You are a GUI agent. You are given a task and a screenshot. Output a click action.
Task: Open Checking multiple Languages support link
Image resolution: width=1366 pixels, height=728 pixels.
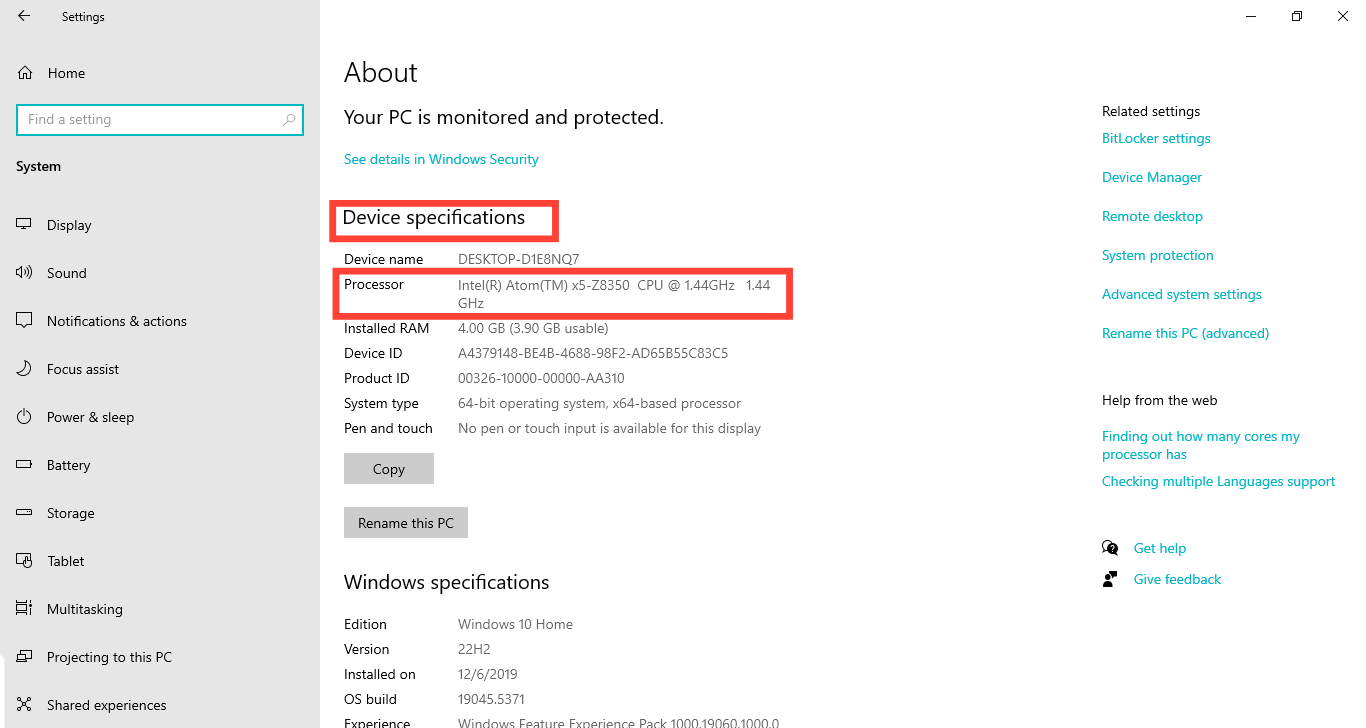tap(1218, 481)
